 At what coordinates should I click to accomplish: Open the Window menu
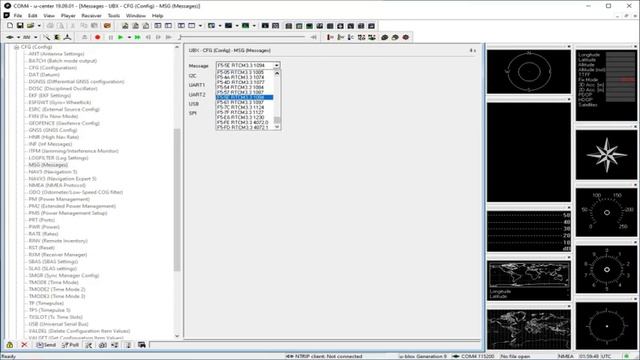(136, 16)
